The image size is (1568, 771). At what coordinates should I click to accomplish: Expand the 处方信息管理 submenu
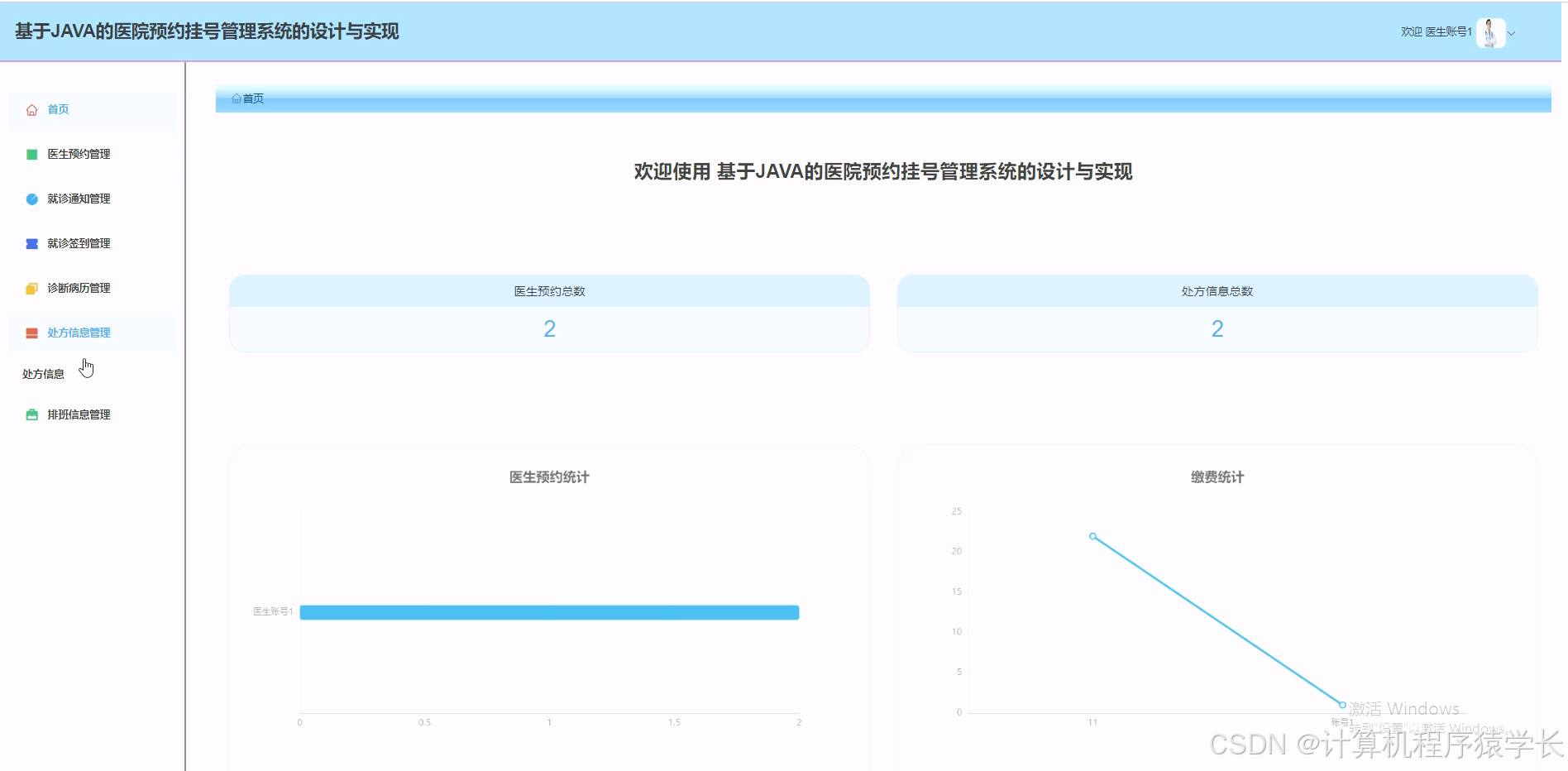[78, 332]
